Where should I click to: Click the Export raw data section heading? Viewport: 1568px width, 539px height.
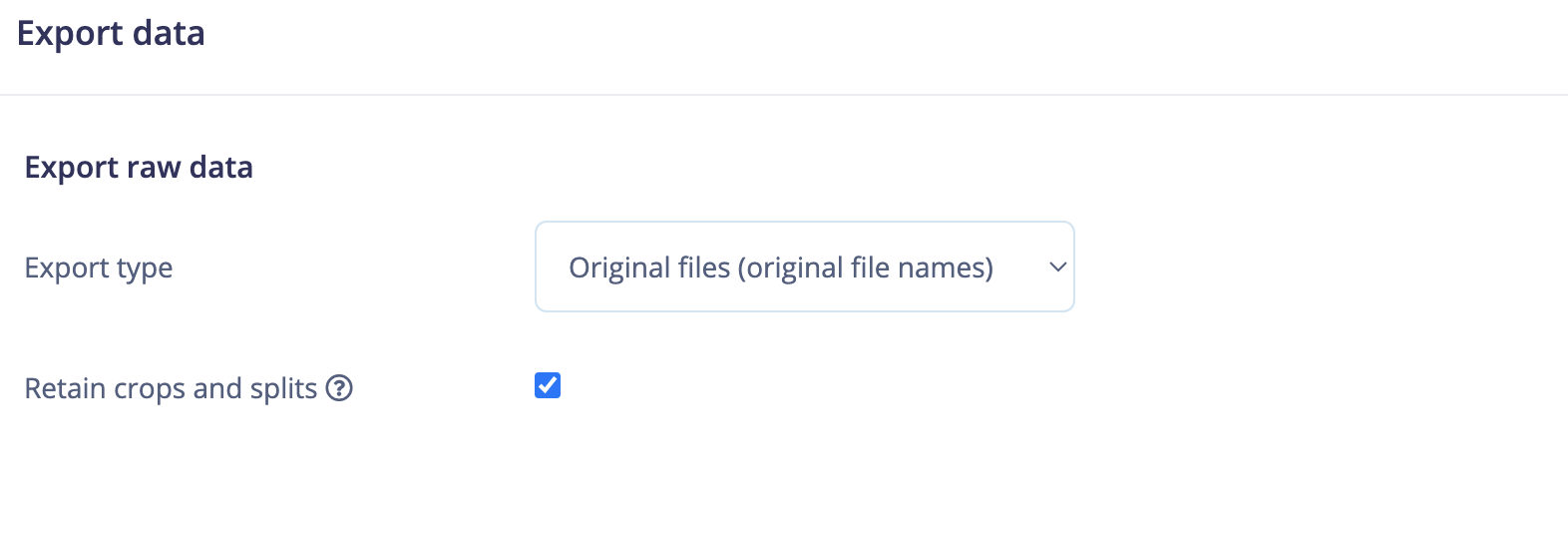139,167
